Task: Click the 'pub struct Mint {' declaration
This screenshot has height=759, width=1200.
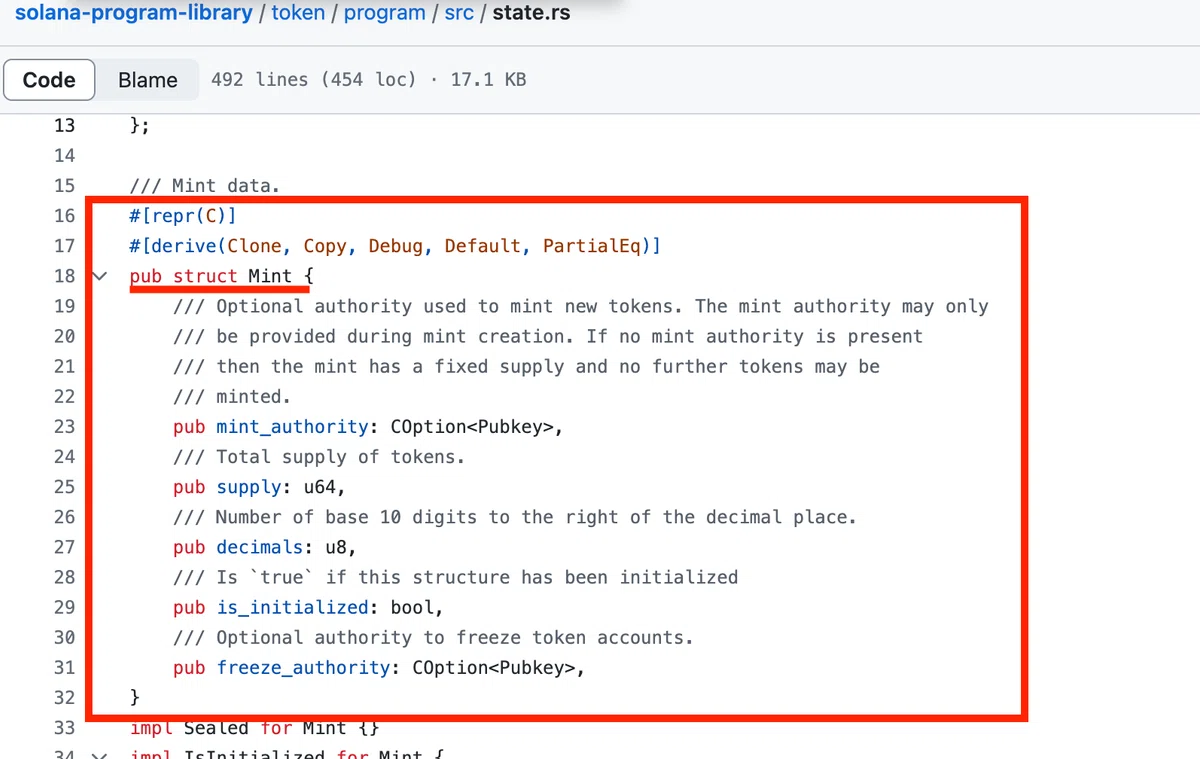Action: [221, 276]
